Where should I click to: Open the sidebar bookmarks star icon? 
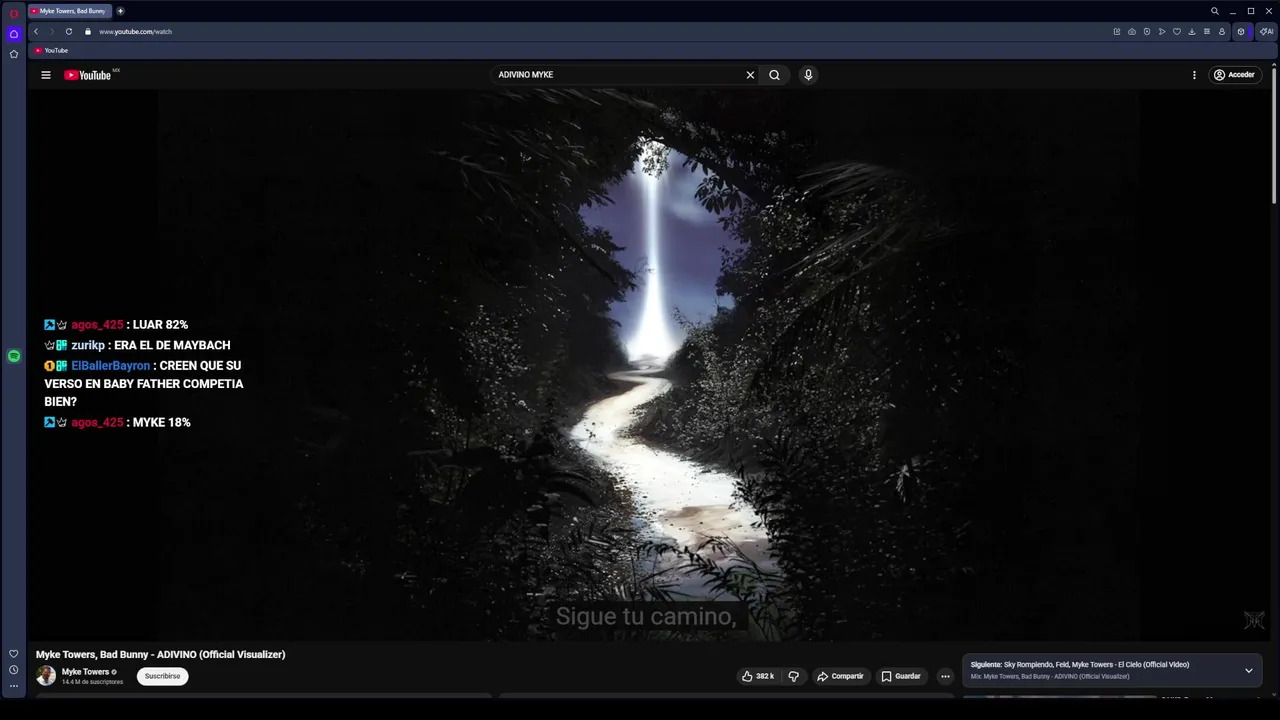(14, 54)
